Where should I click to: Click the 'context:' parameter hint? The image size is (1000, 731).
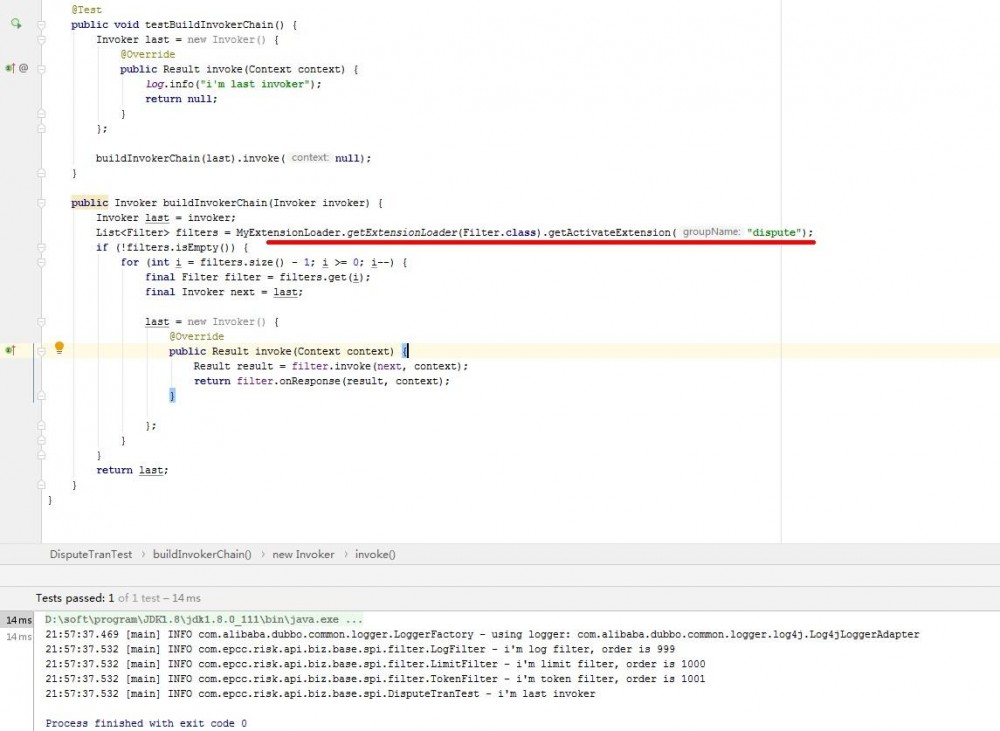310,158
